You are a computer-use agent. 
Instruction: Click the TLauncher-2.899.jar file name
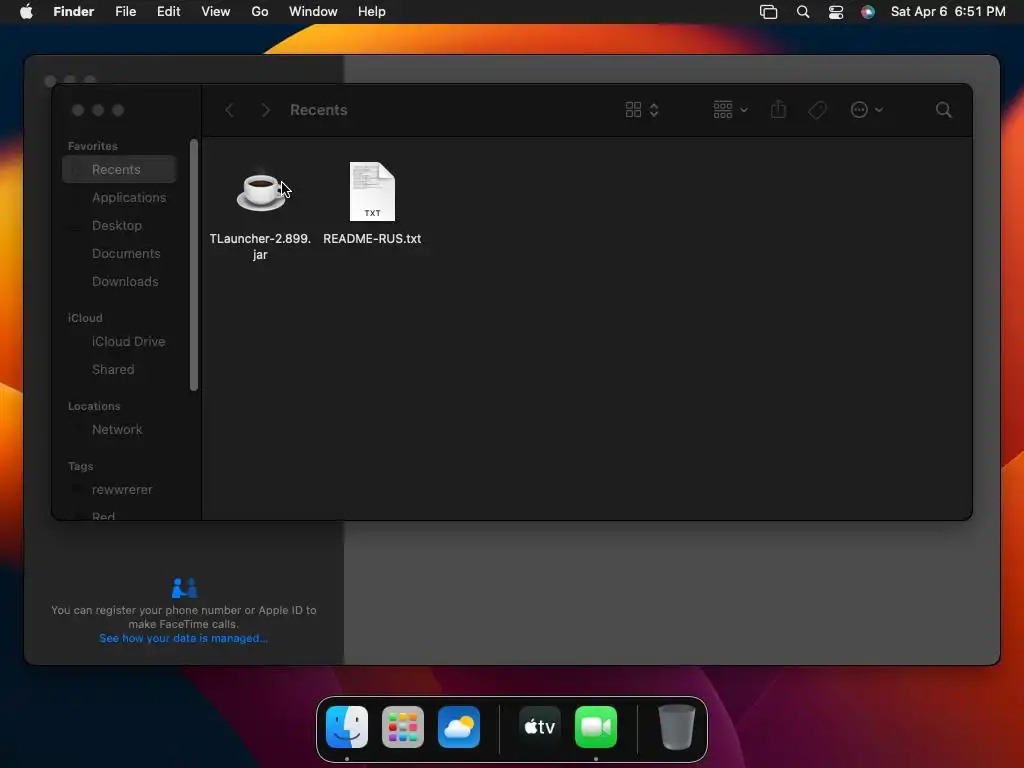[260, 246]
